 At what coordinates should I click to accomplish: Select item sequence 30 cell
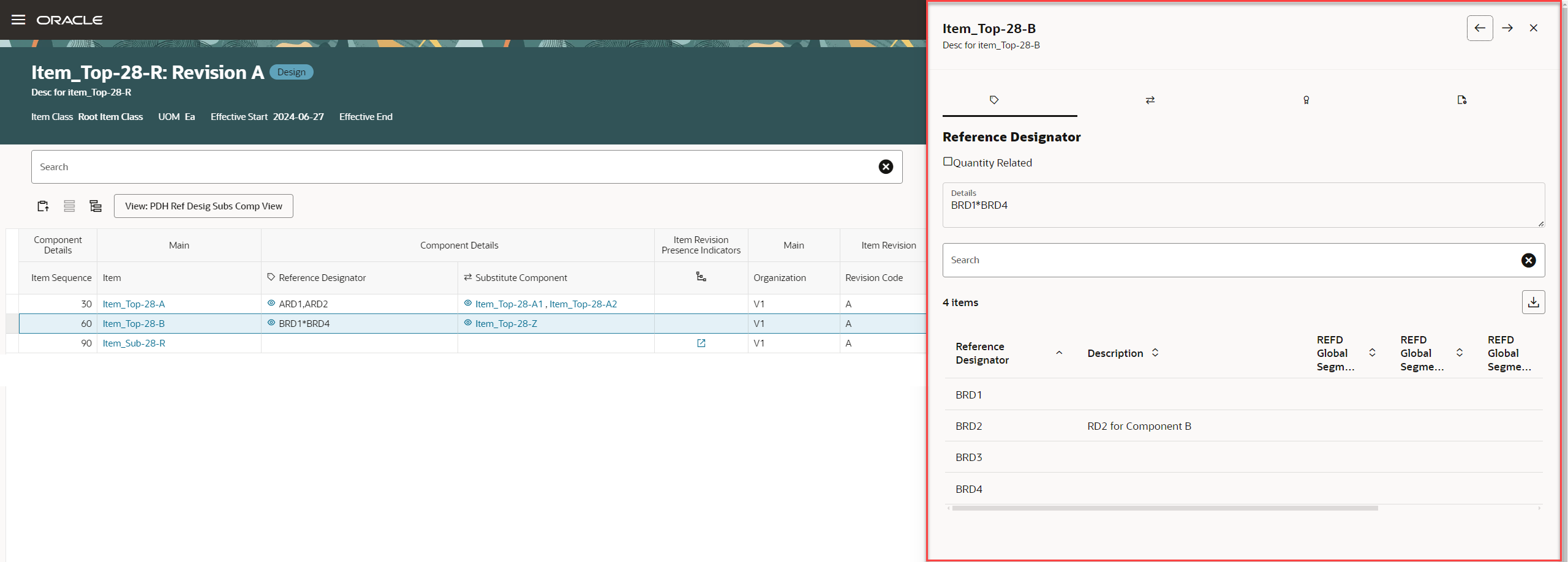[x=58, y=304]
